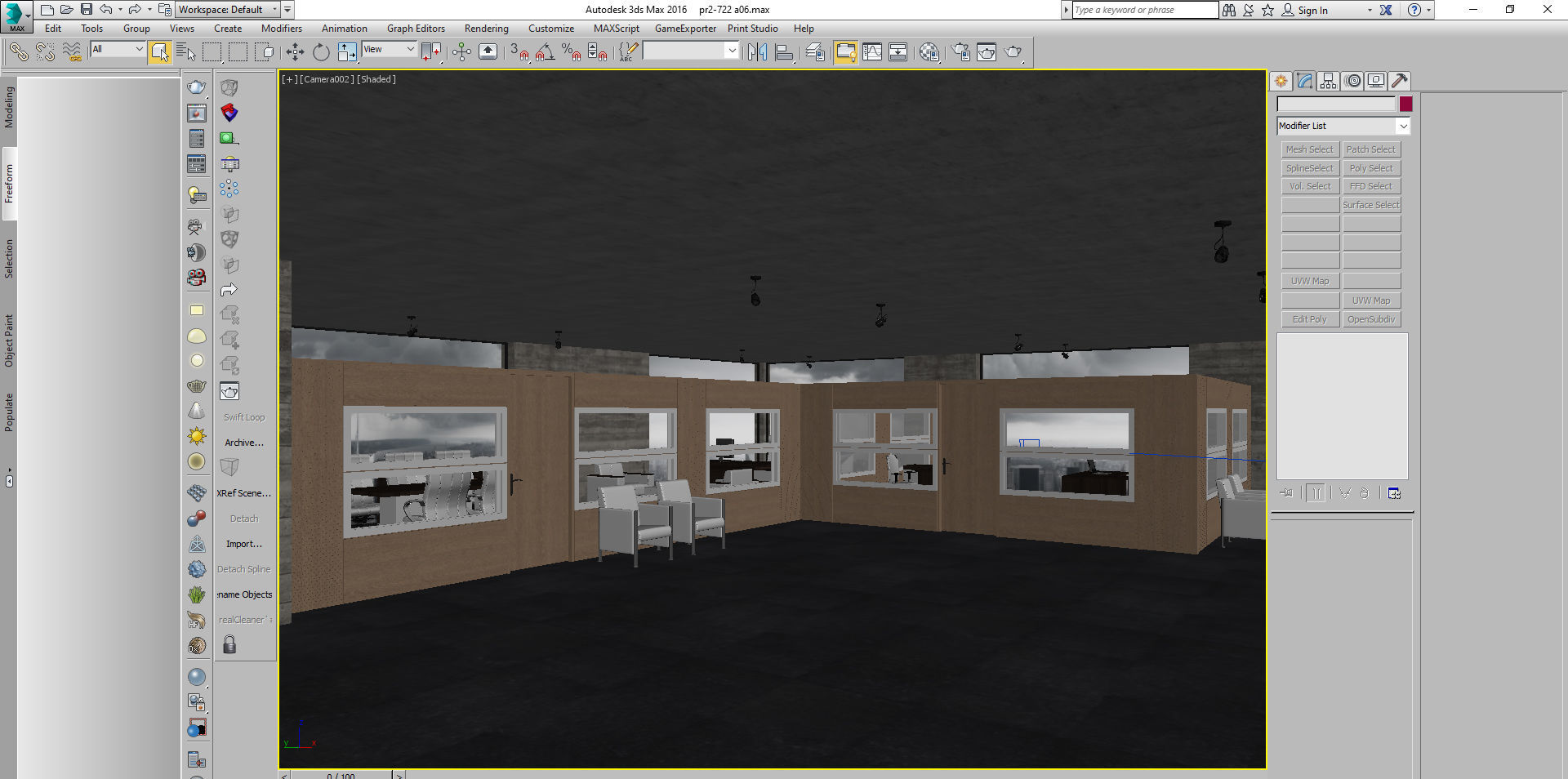Viewport: 1568px width, 779px height.
Task: Undo the last action with the arrow icon
Action: tap(106, 10)
